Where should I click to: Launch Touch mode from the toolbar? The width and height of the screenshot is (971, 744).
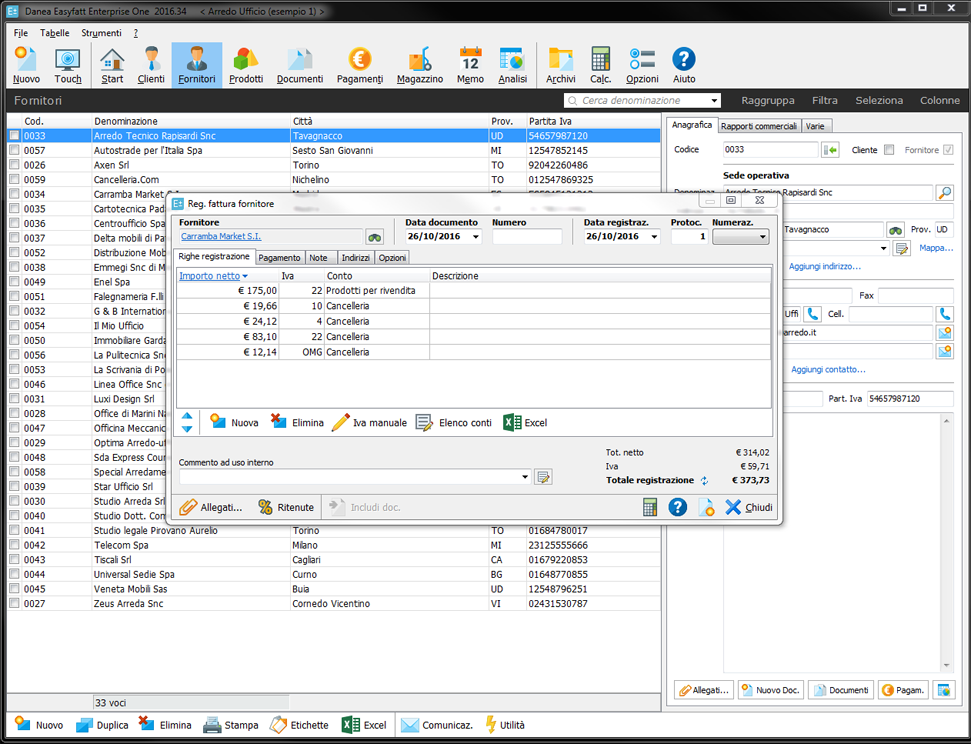tap(67, 65)
